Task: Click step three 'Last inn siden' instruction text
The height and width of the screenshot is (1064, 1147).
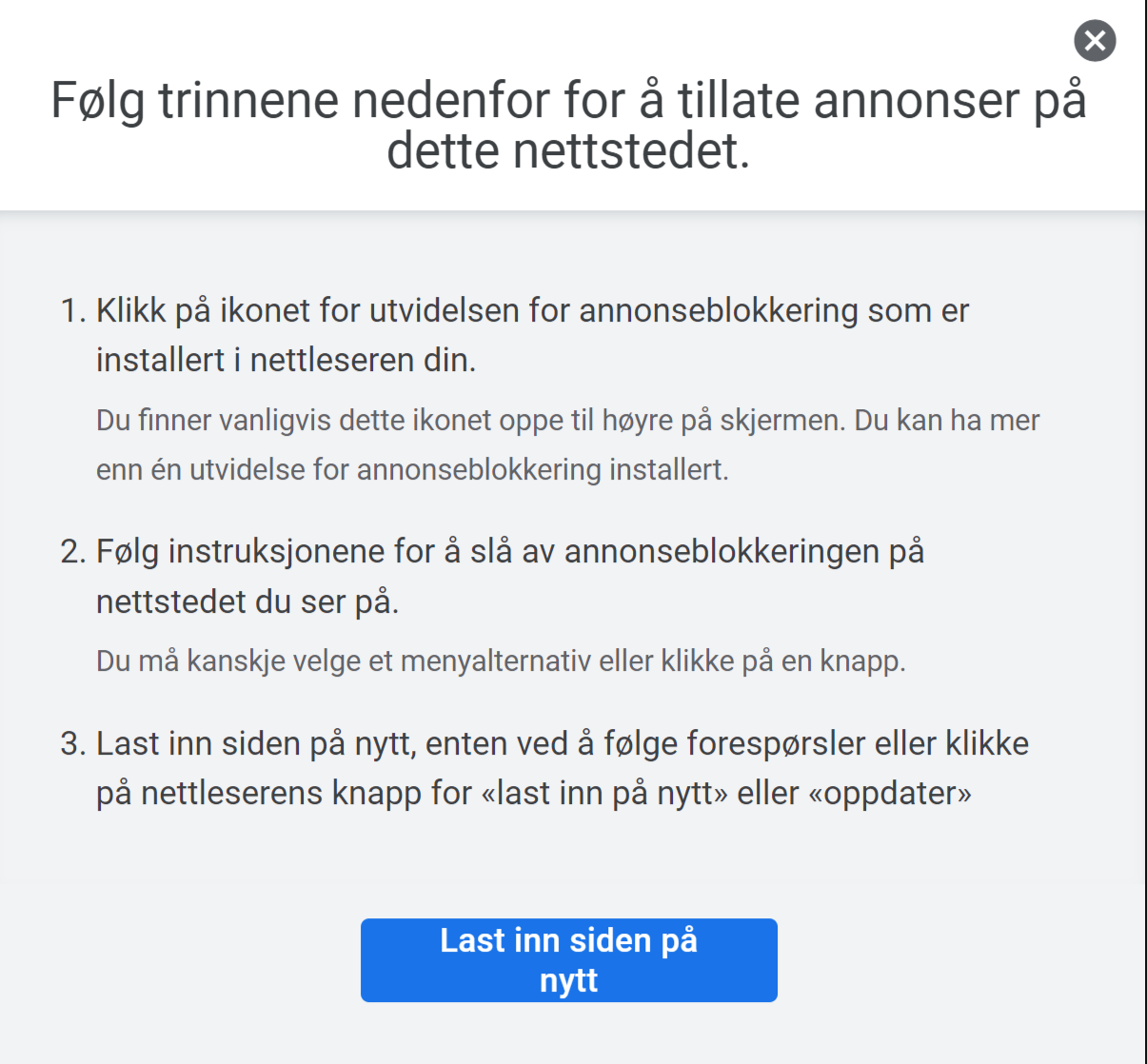Action: tap(563, 768)
